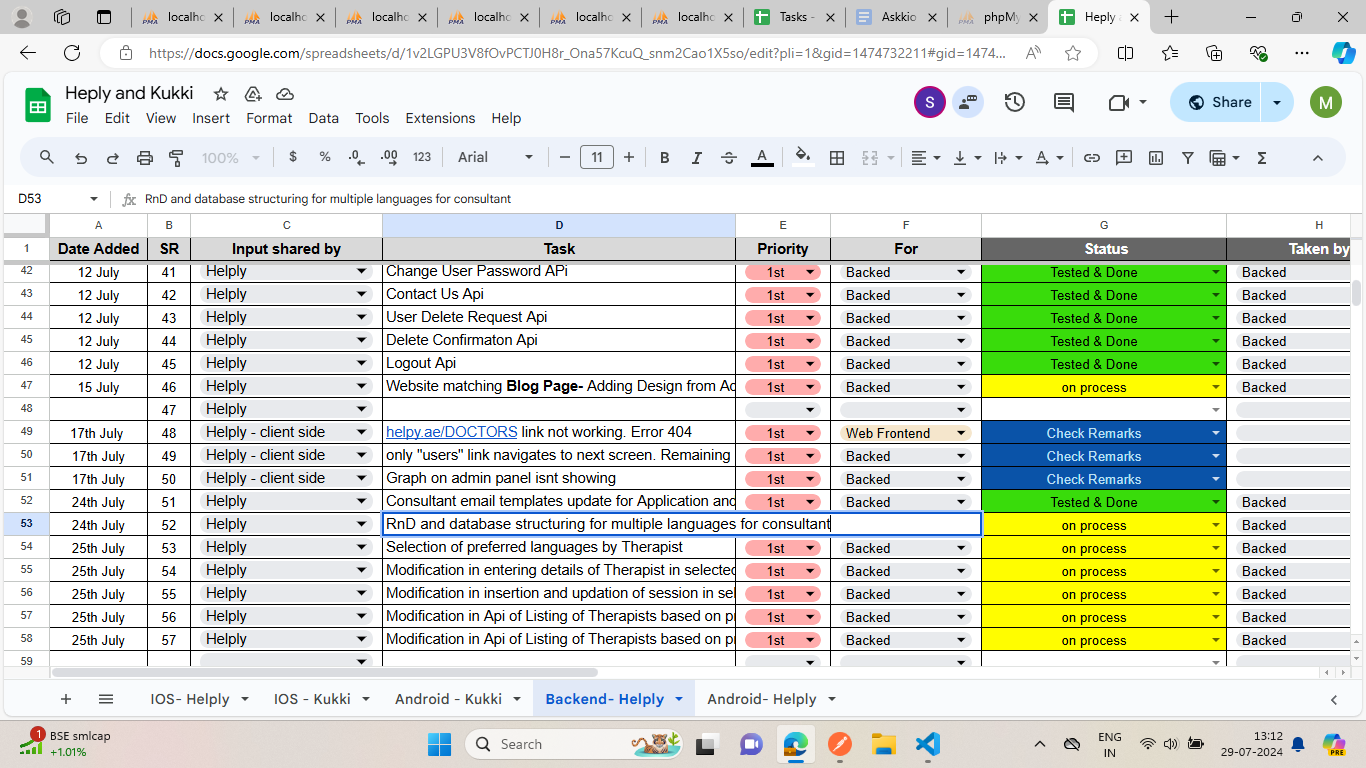See document cloud status

click(x=285, y=93)
